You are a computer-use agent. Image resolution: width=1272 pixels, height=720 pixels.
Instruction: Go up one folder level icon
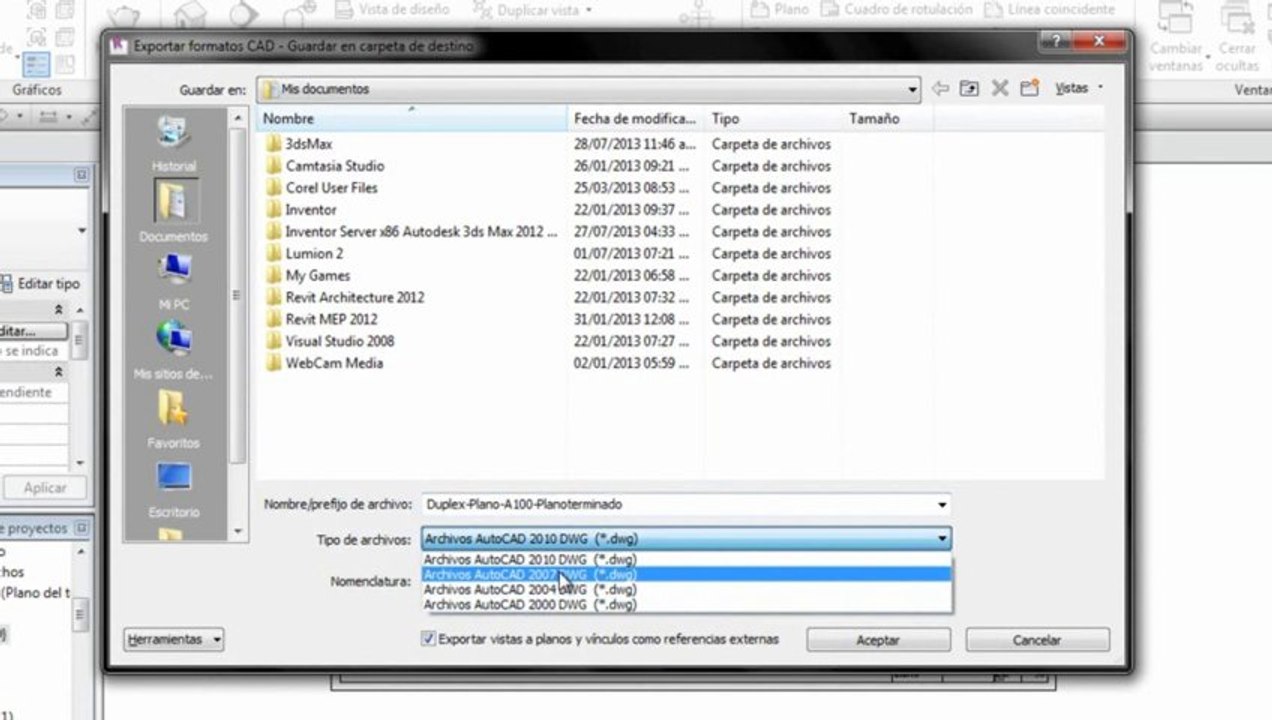click(969, 88)
